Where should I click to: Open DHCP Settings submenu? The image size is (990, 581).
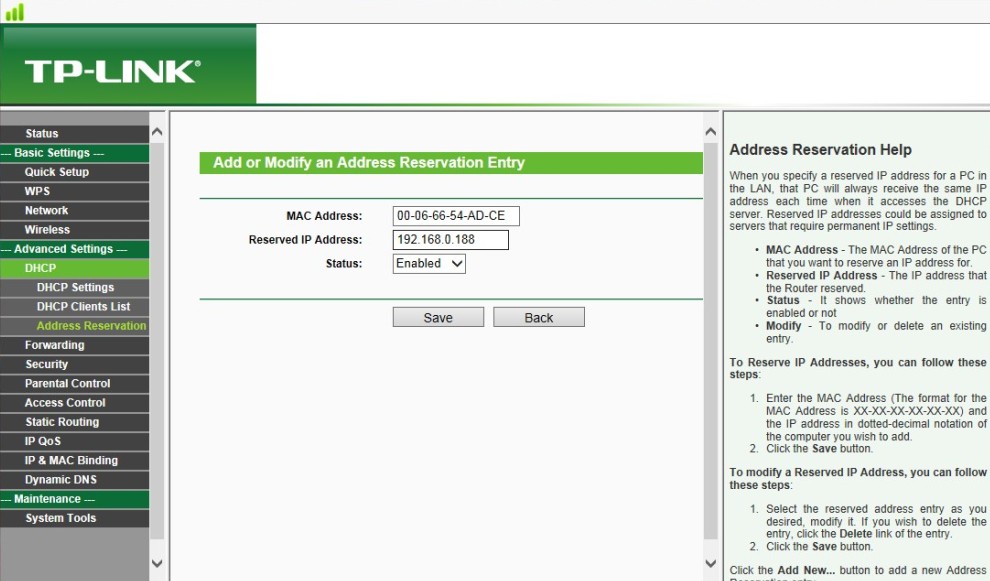click(x=75, y=288)
